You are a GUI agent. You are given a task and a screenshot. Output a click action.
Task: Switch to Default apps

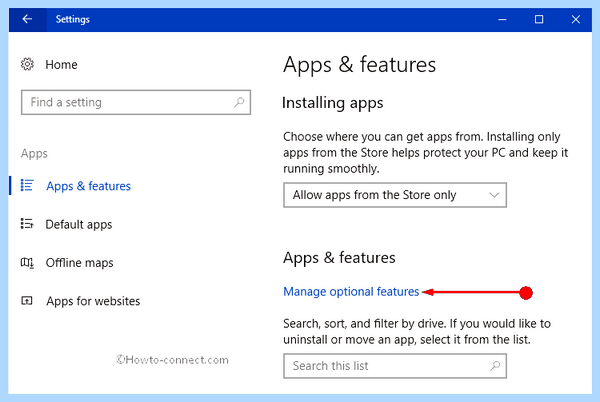click(79, 225)
